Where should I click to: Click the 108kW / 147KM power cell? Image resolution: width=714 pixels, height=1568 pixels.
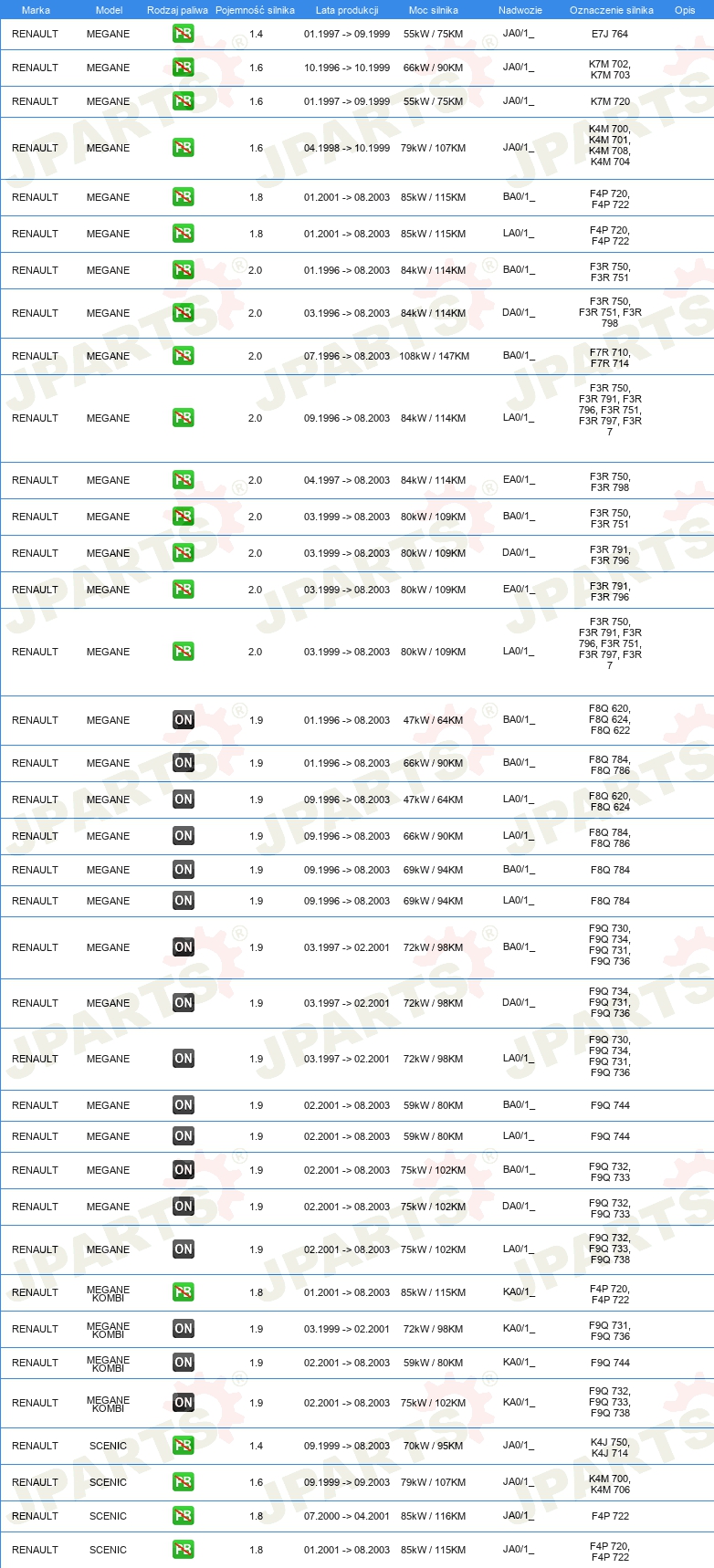pos(434,356)
